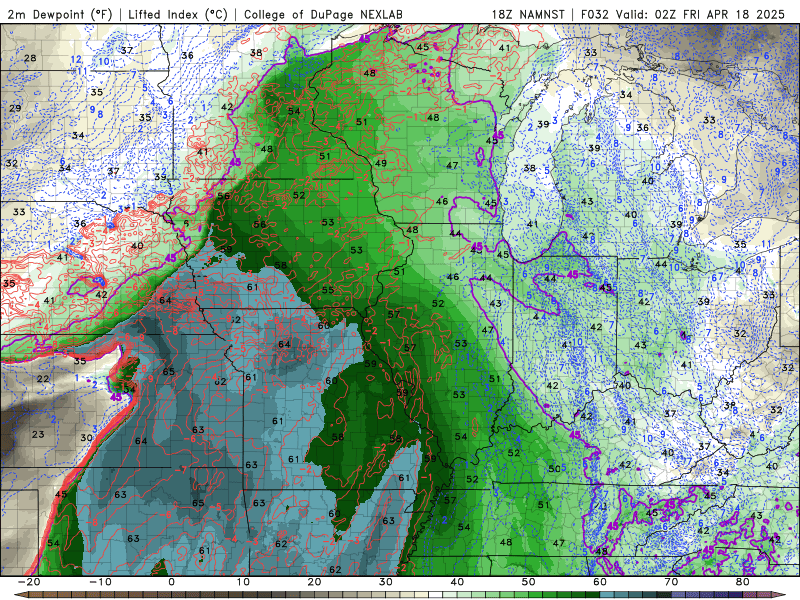Click the black "28" dewpoint value on the map
800x600 pixels.
(x=30, y=58)
